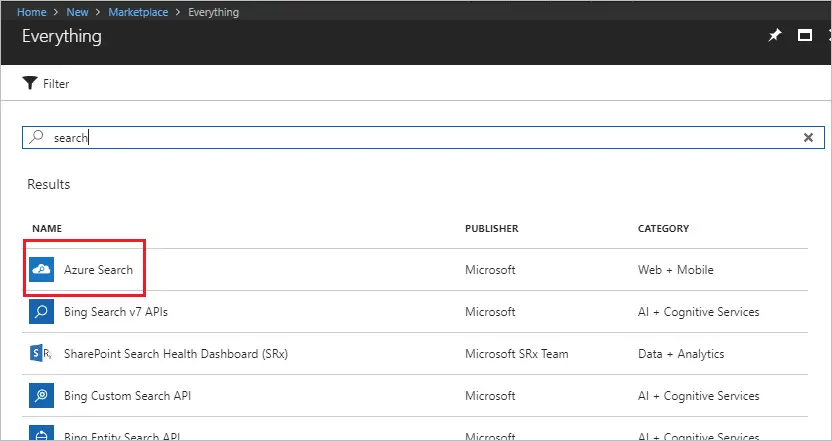Sort results by Name column header
This screenshot has width=832, height=441.
click(x=47, y=229)
